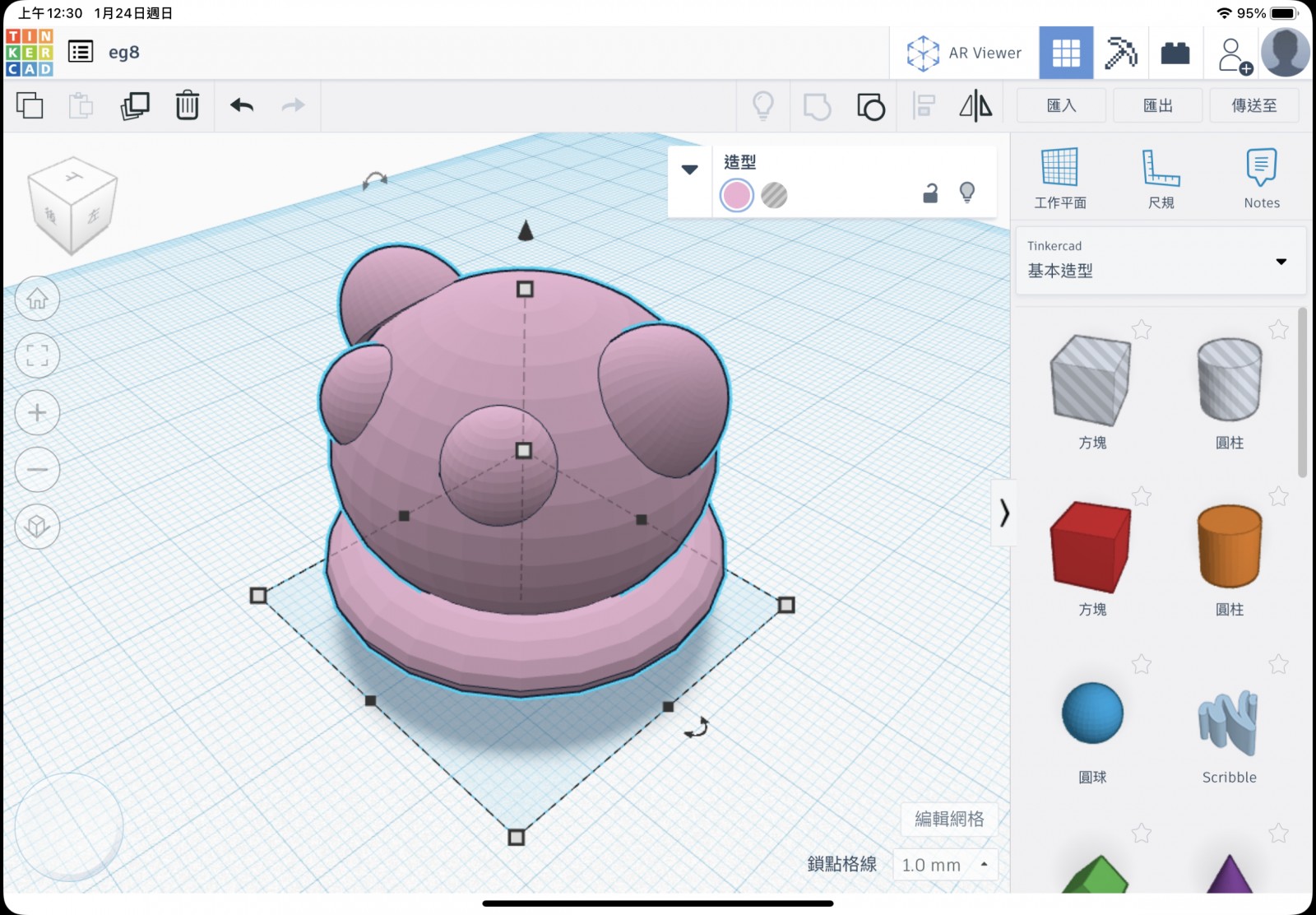Click the eg8 design name

[x=124, y=53]
